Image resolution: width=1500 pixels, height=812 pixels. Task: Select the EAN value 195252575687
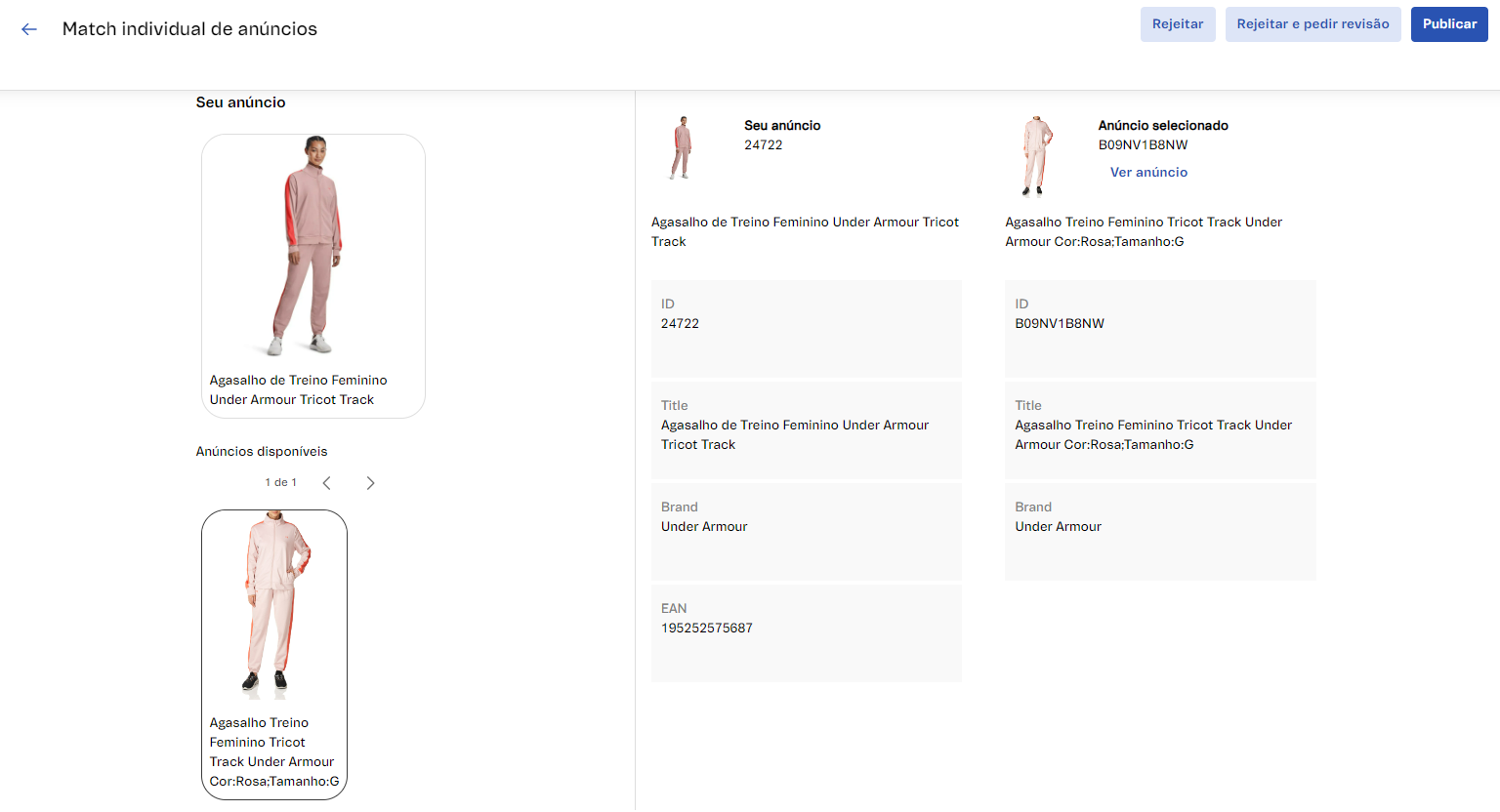pyautogui.click(x=706, y=629)
